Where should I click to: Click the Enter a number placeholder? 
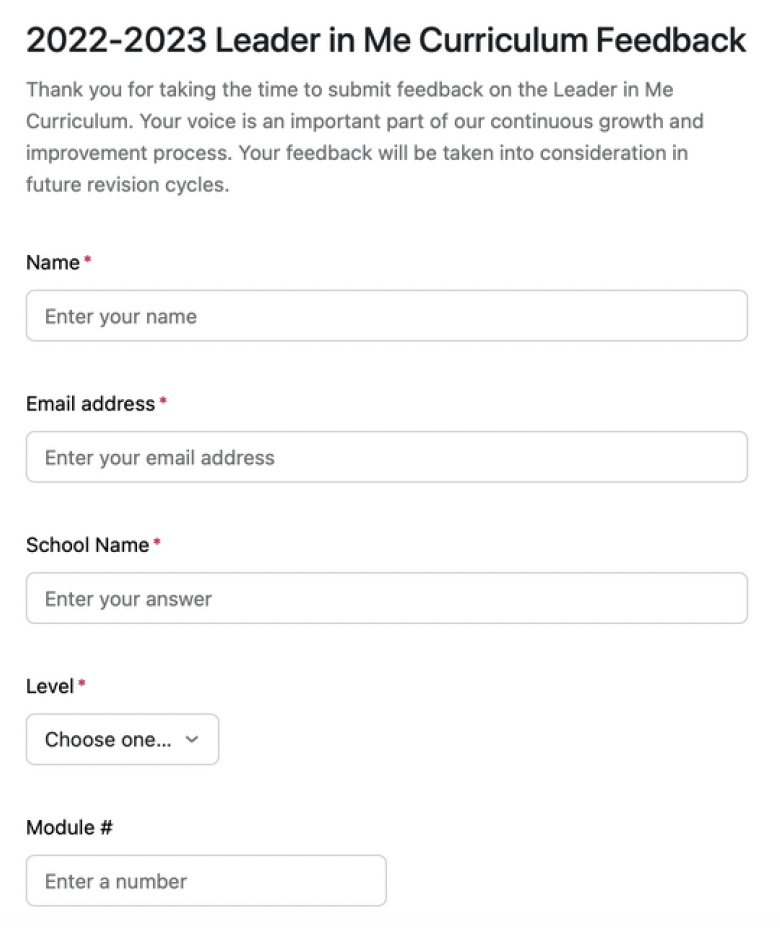coord(113,881)
